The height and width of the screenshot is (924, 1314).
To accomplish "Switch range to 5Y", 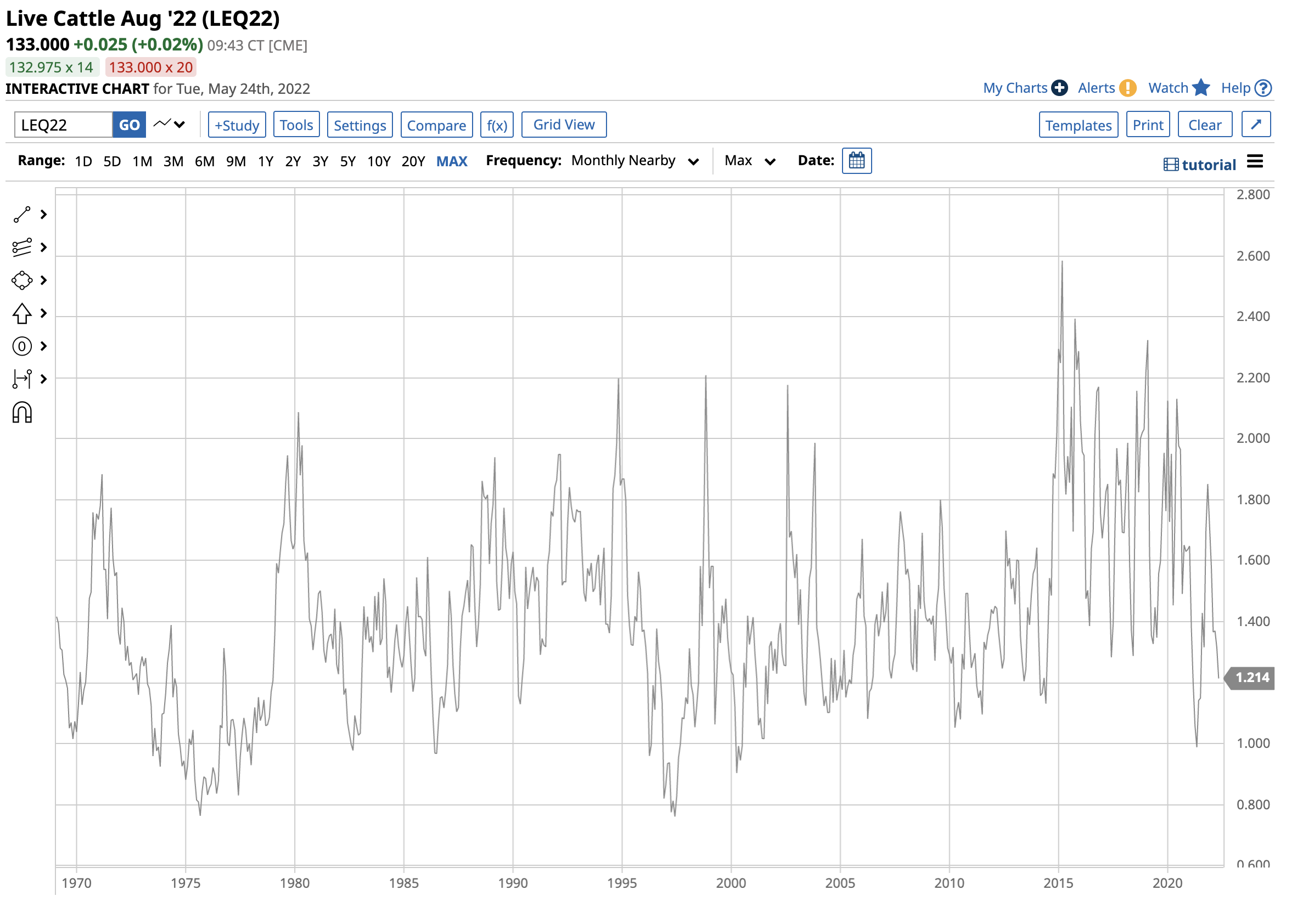I will pyautogui.click(x=347, y=161).
